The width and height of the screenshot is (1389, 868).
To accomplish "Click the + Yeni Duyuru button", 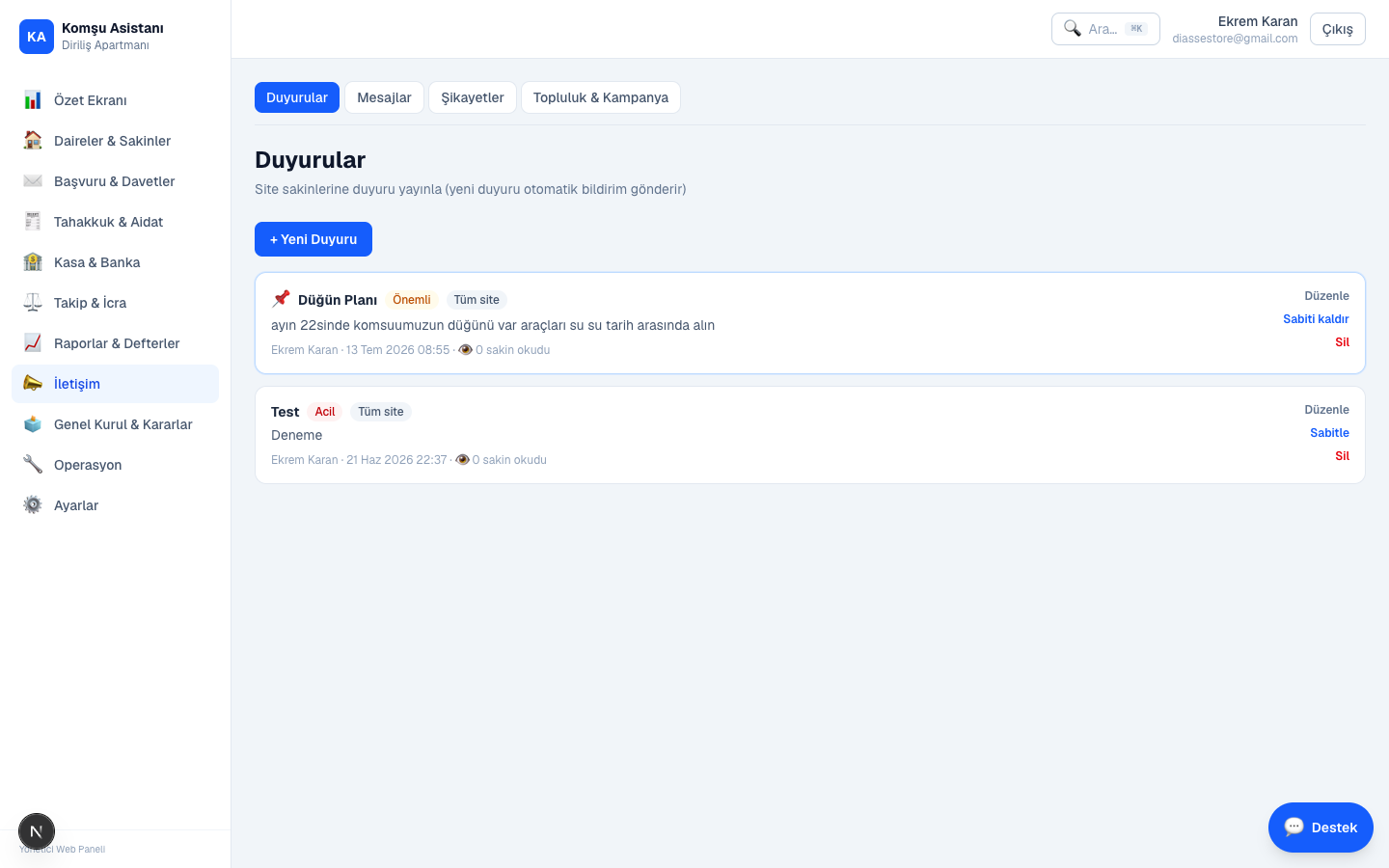I will tap(313, 239).
